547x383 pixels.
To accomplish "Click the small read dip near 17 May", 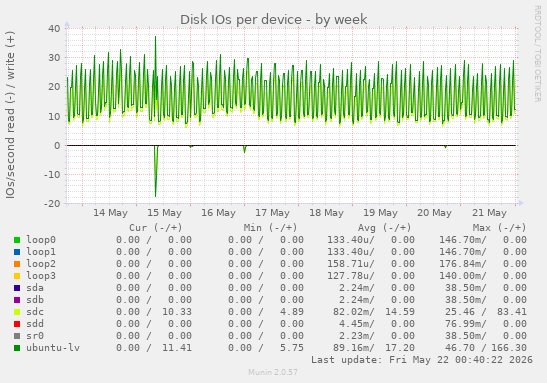I will coord(245,149).
